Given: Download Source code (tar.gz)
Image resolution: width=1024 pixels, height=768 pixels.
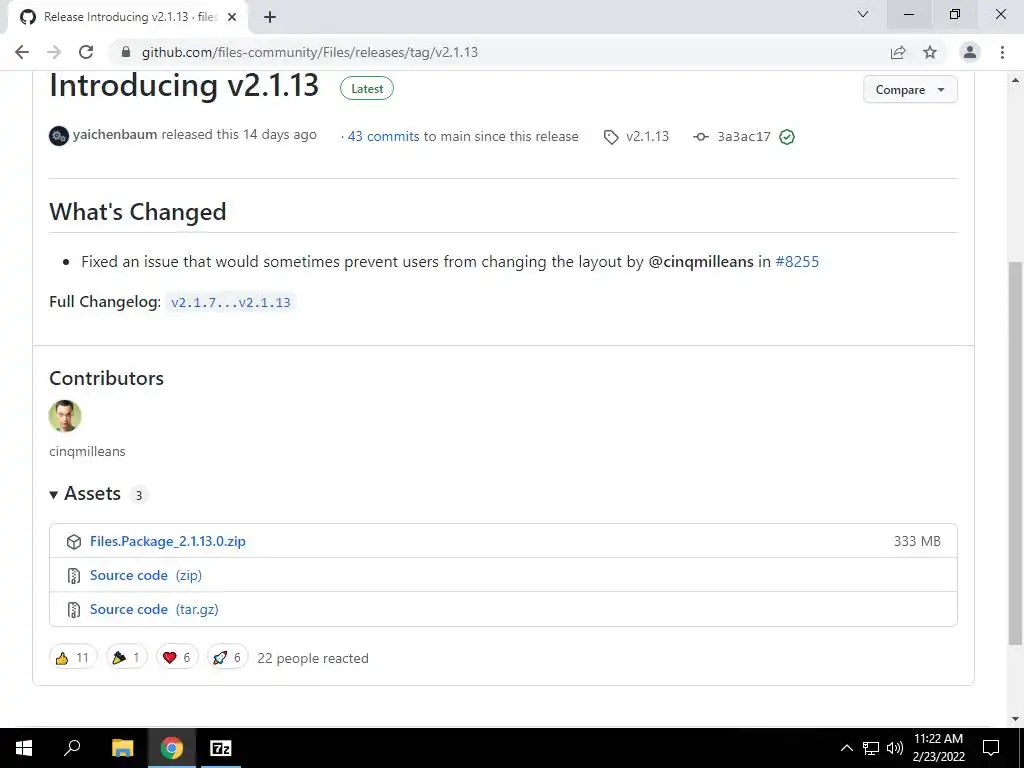Looking at the screenshot, I should 154,609.
